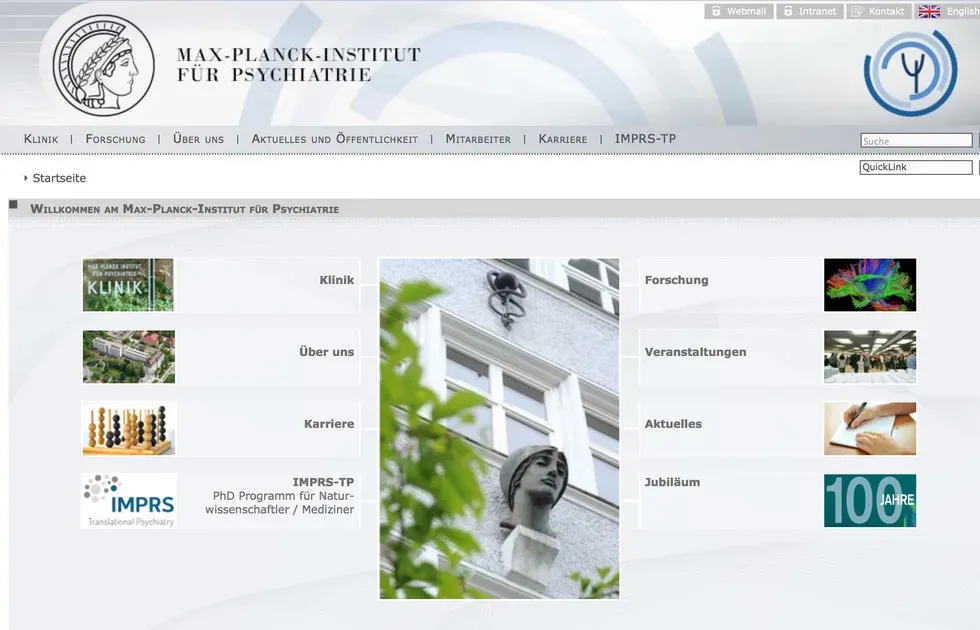The height and width of the screenshot is (630, 980).
Task: Follow the Veranstaltungen link
Action: pos(695,352)
